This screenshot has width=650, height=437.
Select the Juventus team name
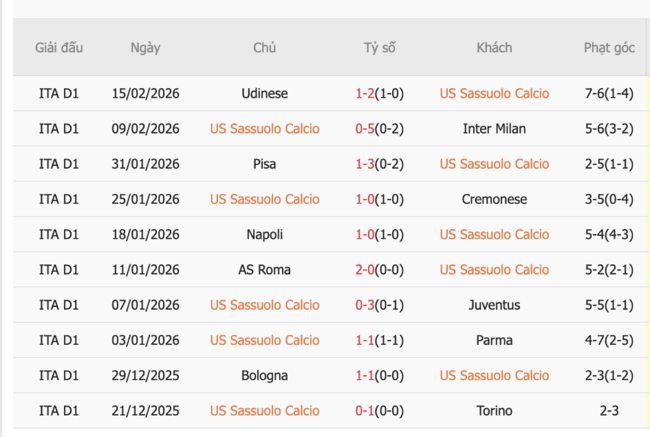coord(494,305)
